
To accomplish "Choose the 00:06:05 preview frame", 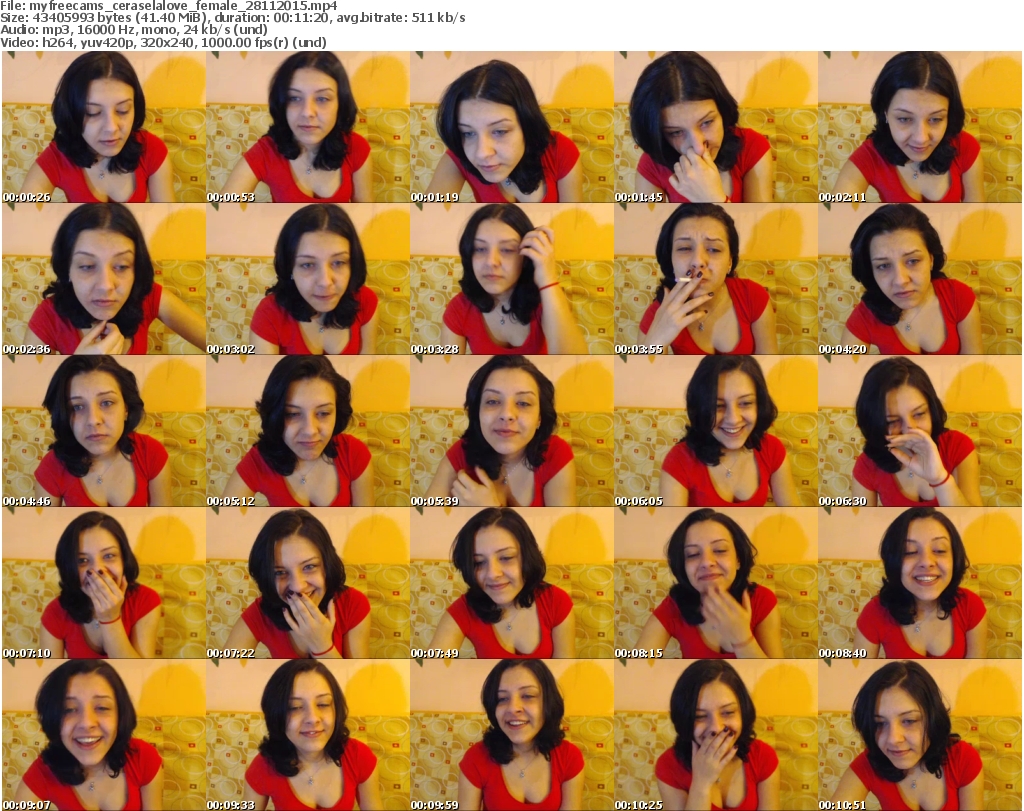I will pyautogui.click(x=716, y=431).
